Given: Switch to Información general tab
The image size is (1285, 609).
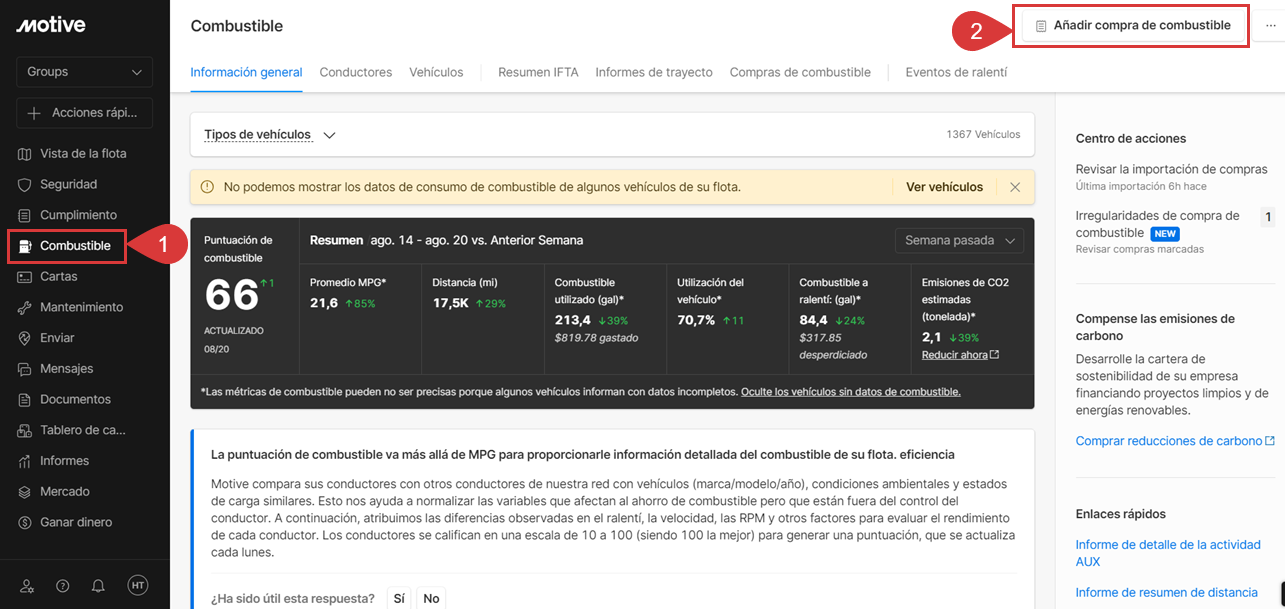Looking at the screenshot, I should [246, 72].
